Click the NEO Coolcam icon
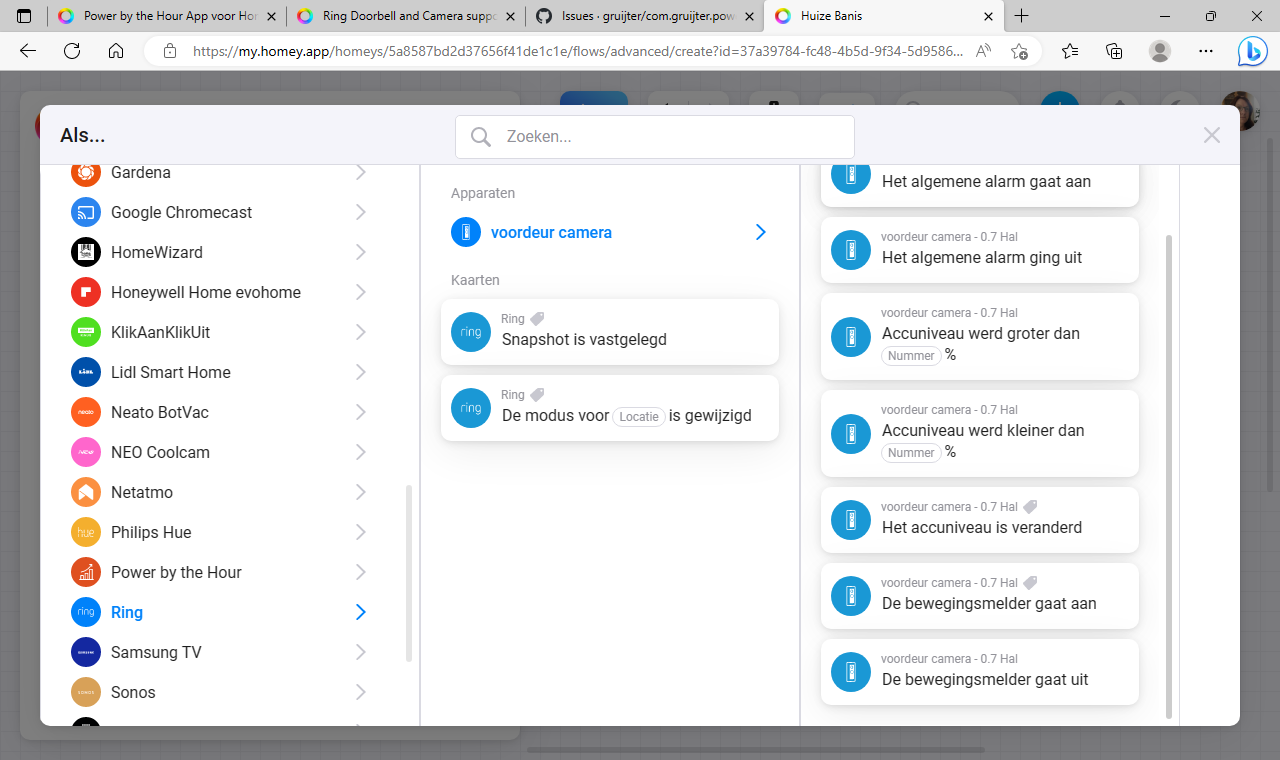This screenshot has height=760, width=1280. point(86,452)
